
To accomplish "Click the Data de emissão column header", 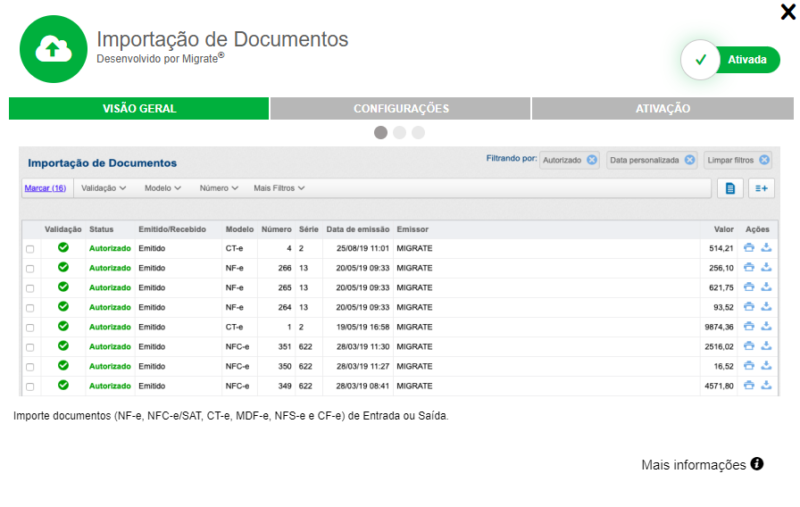I will click(358, 230).
